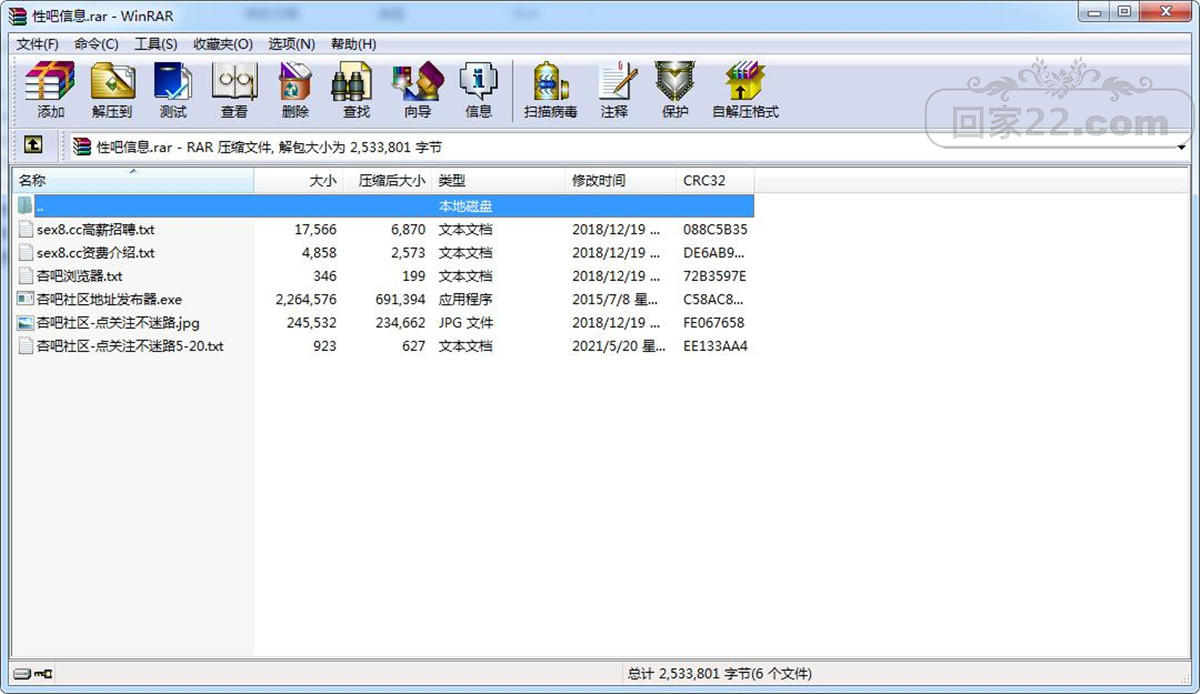Click the packed size value 234,662
Screen dimensions: 1200x694
[x=399, y=322]
